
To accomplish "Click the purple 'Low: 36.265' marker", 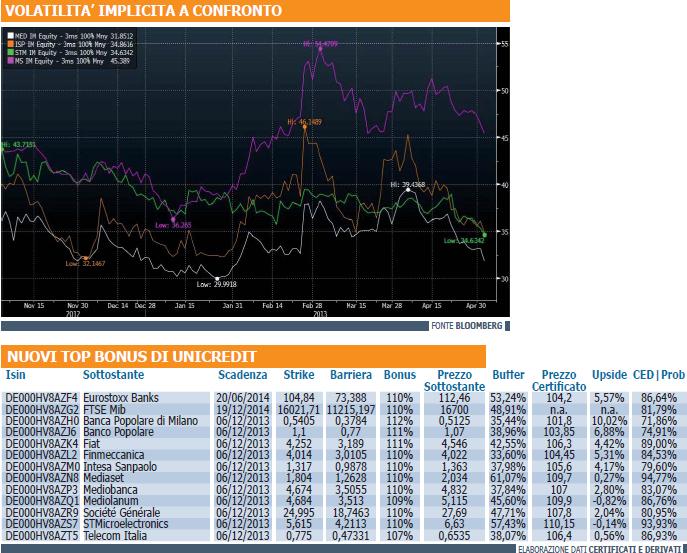I will pos(173,219).
